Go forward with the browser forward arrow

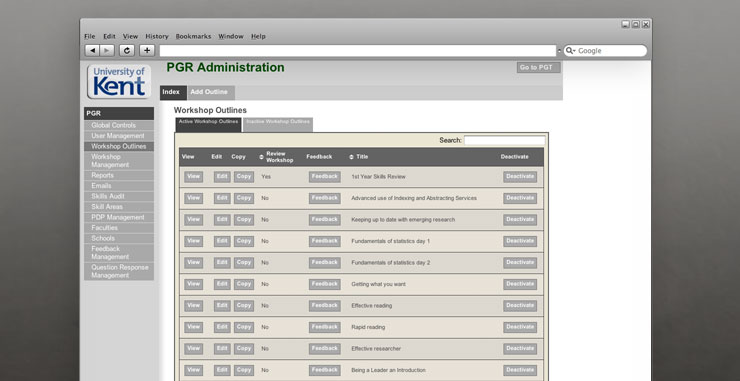click(107, 51)
